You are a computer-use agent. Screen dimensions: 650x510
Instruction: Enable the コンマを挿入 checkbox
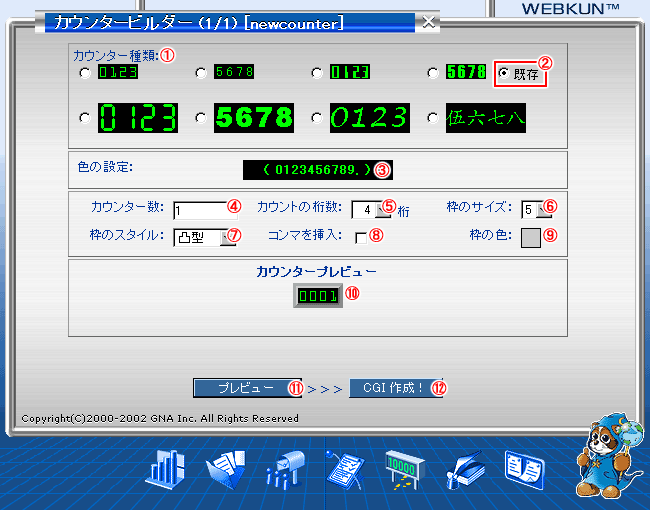coord(361,237)
